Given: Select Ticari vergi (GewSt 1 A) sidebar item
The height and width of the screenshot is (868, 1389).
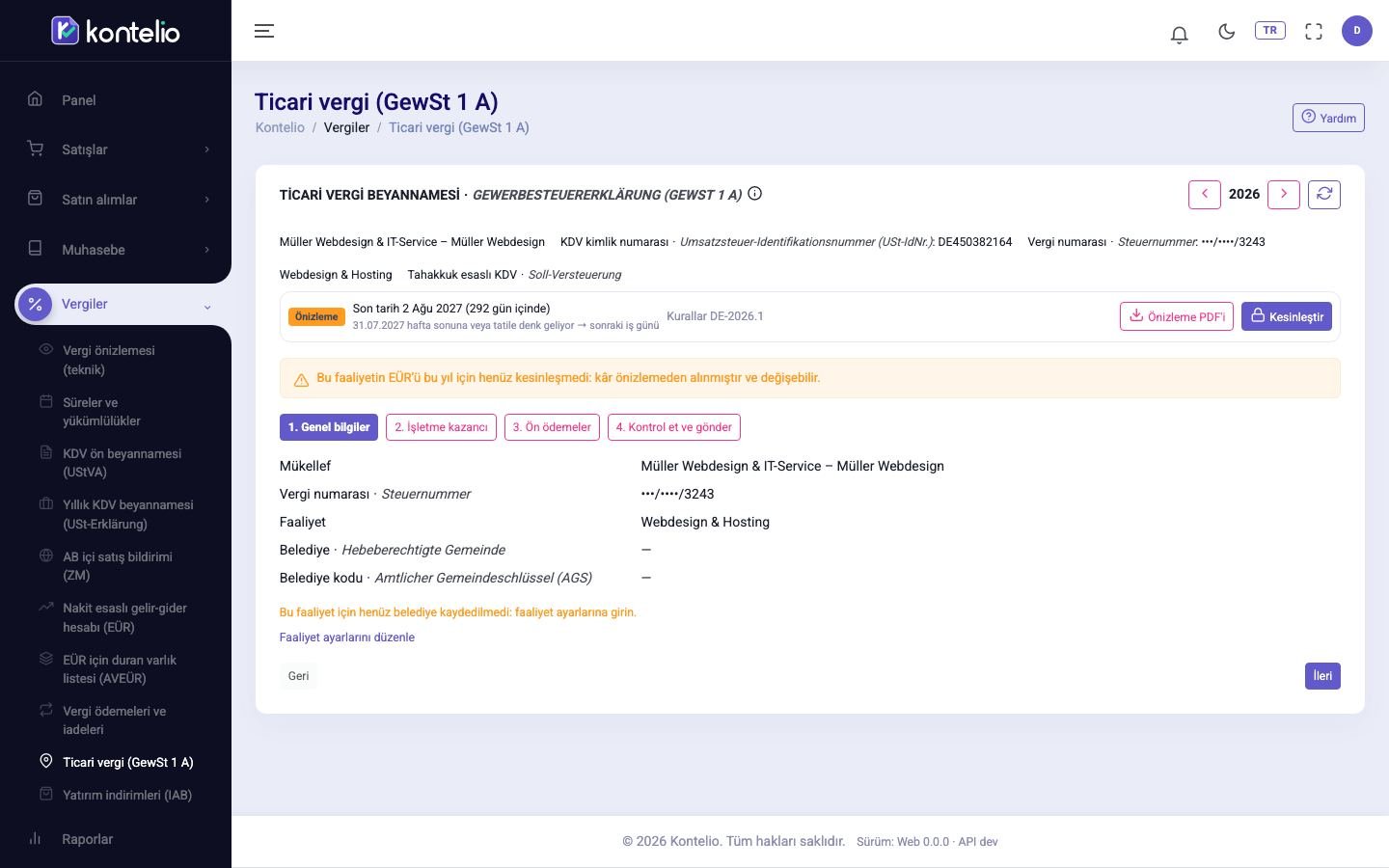Looking at the screenshot, I should tap(128, 762).
